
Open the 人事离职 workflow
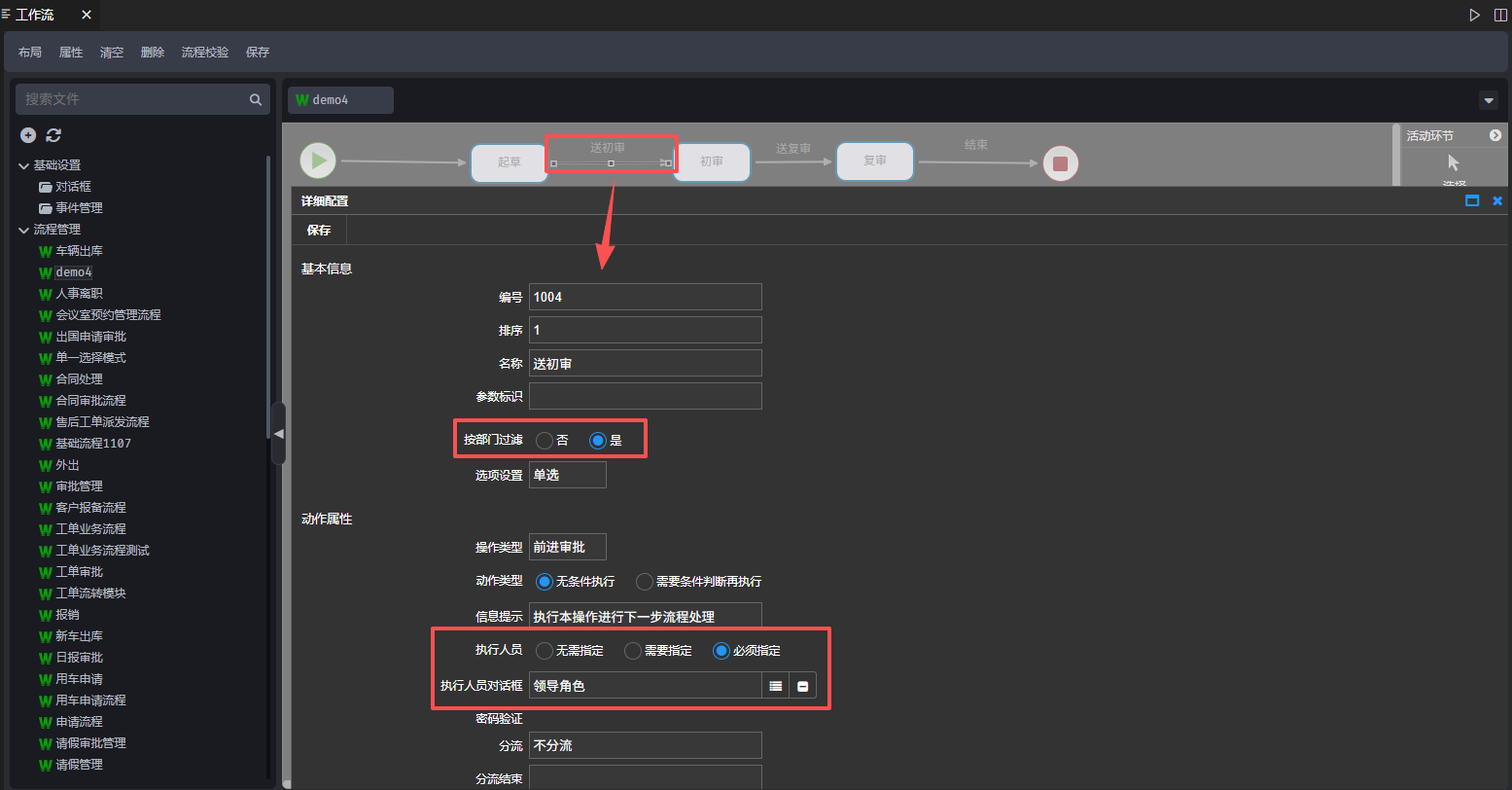(79, 294)
